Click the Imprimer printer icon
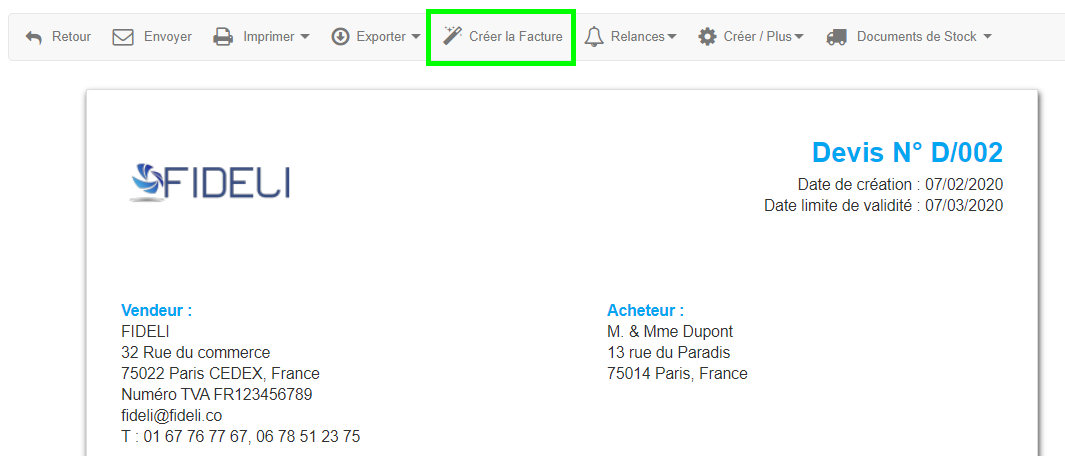The image size is (1065, 456). pyautogui.click(x=223, y=37)
